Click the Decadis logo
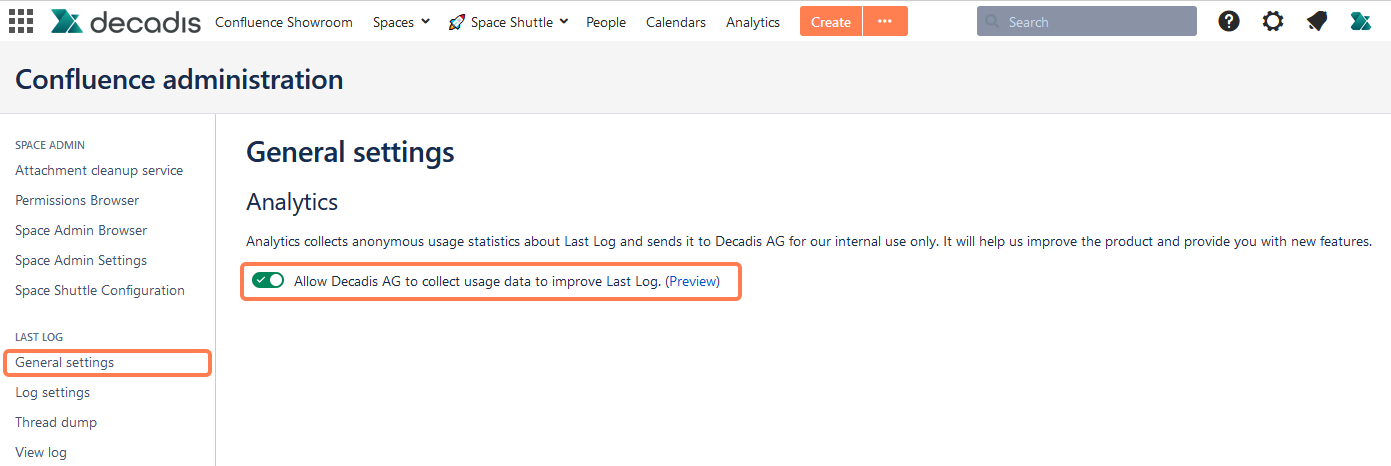The image size is (1391, 466). tap(125, 21)
